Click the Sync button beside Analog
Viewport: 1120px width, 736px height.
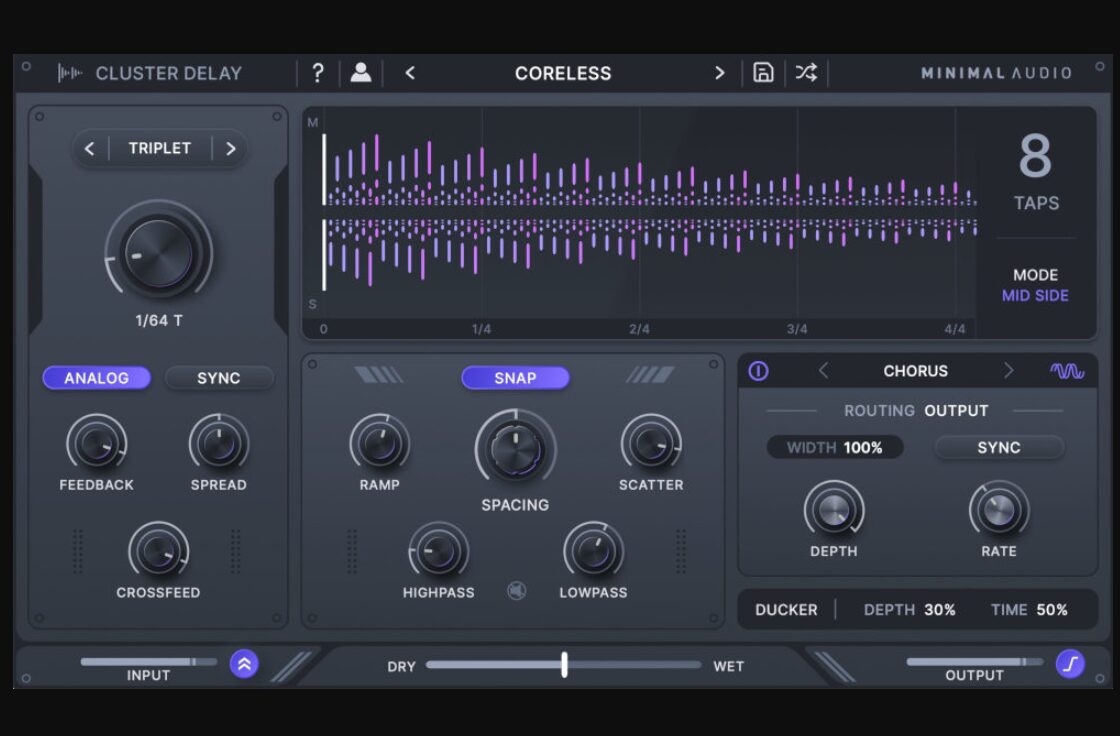click(x=218, y=378)
